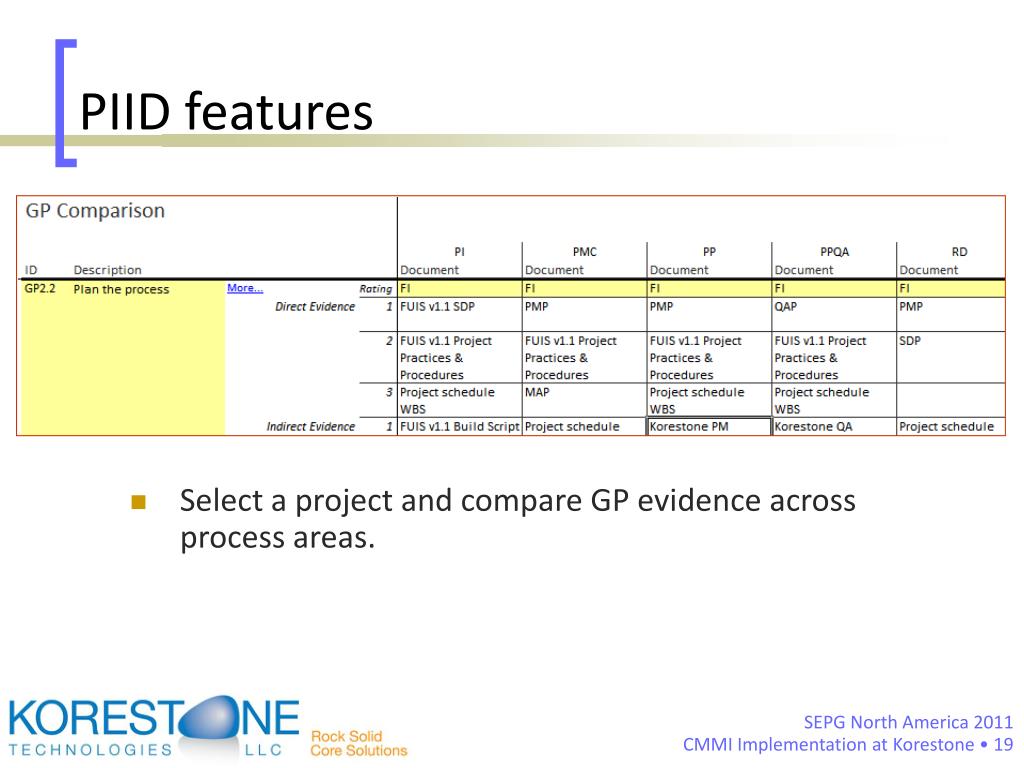Viewport: 1024px width, 768px height.
Task: Click the 'PIID features' slide title
Action: point(226,111)
